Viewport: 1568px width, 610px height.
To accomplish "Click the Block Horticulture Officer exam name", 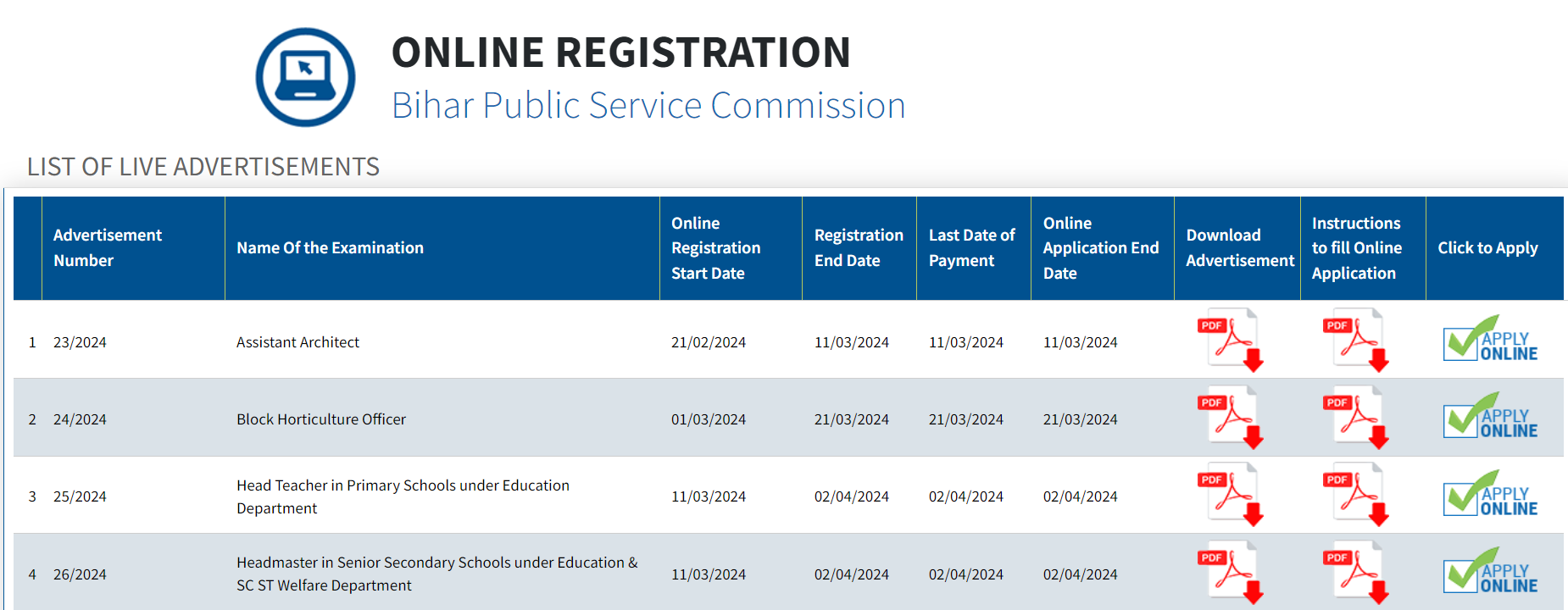I will tap(321, 419).
